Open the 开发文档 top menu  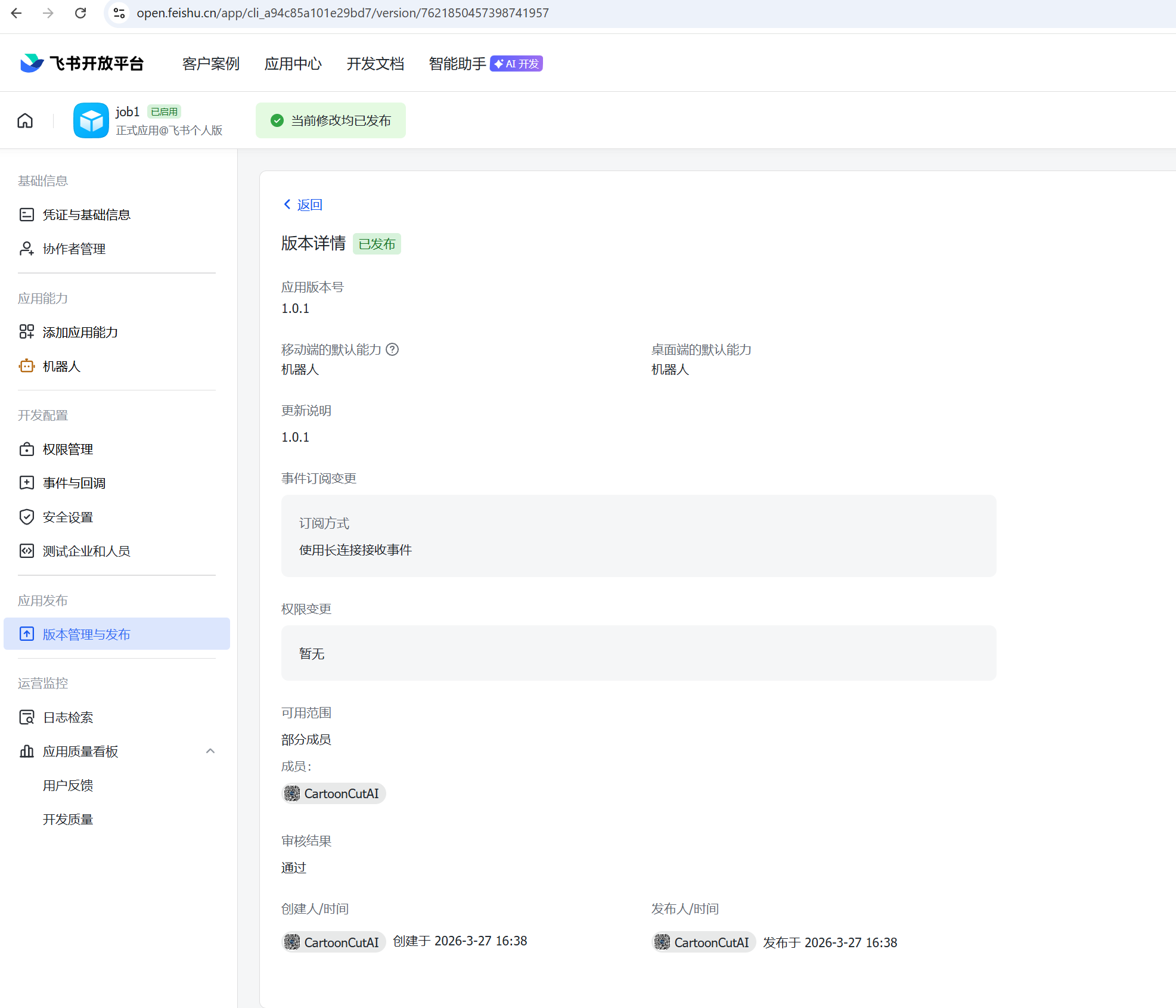375,64
